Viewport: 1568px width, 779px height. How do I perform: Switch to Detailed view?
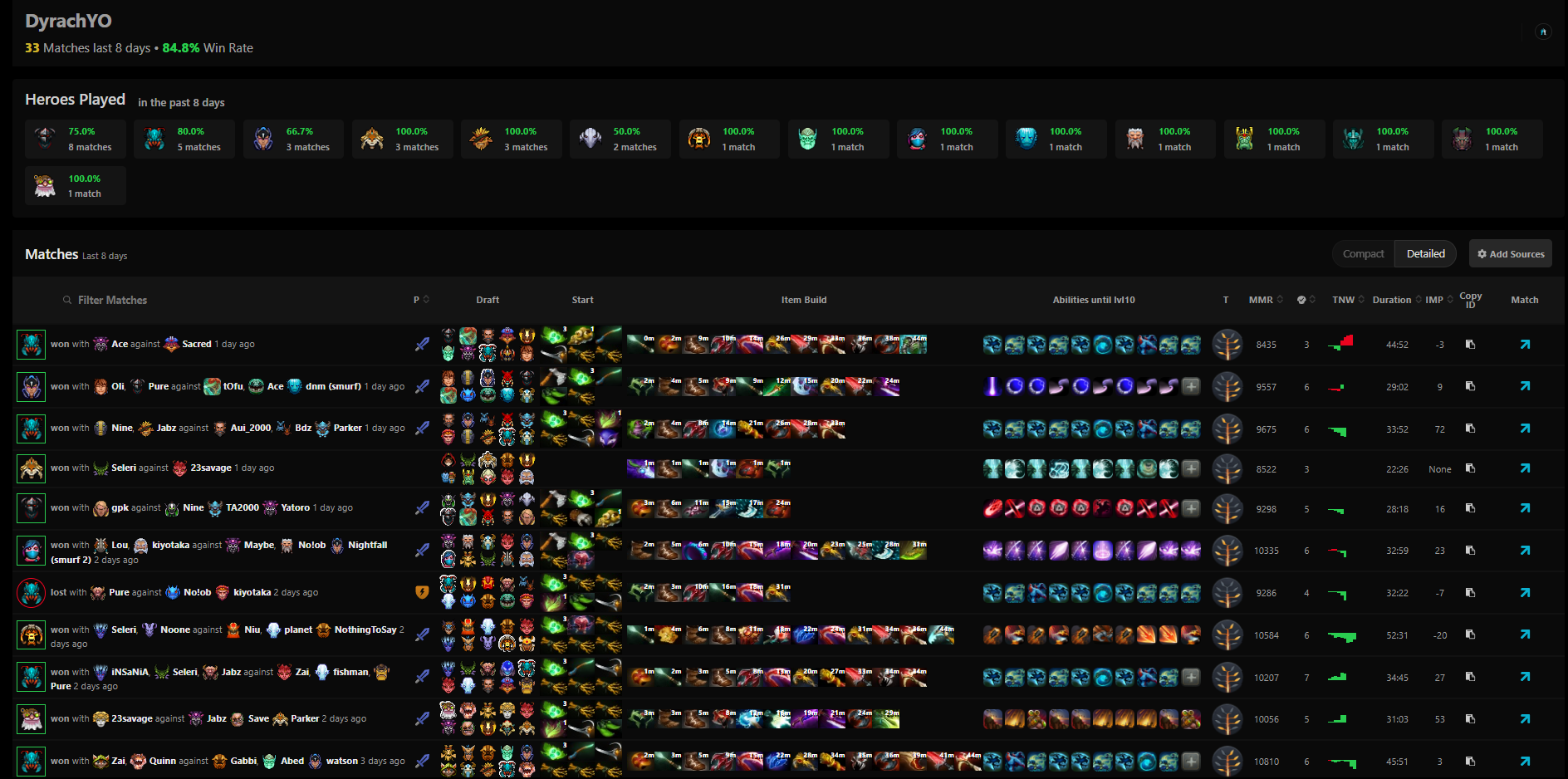pyautogui.click(x=1425, y=254)
